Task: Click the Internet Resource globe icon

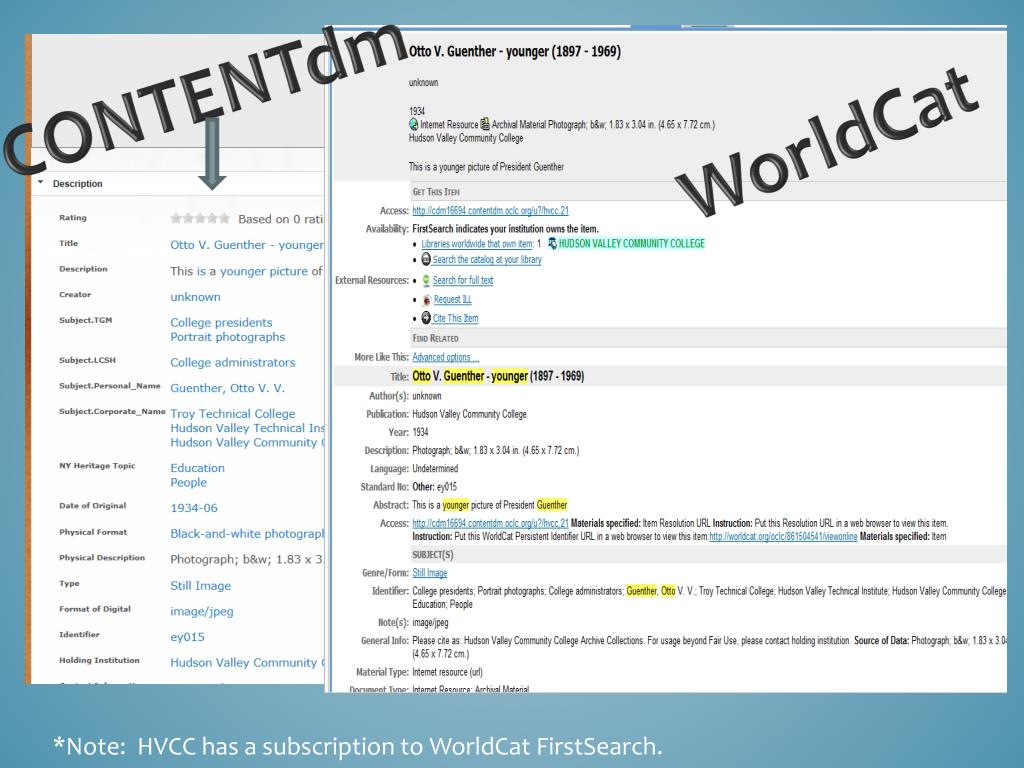Action: pyautogui.click(x=413, y=124)
